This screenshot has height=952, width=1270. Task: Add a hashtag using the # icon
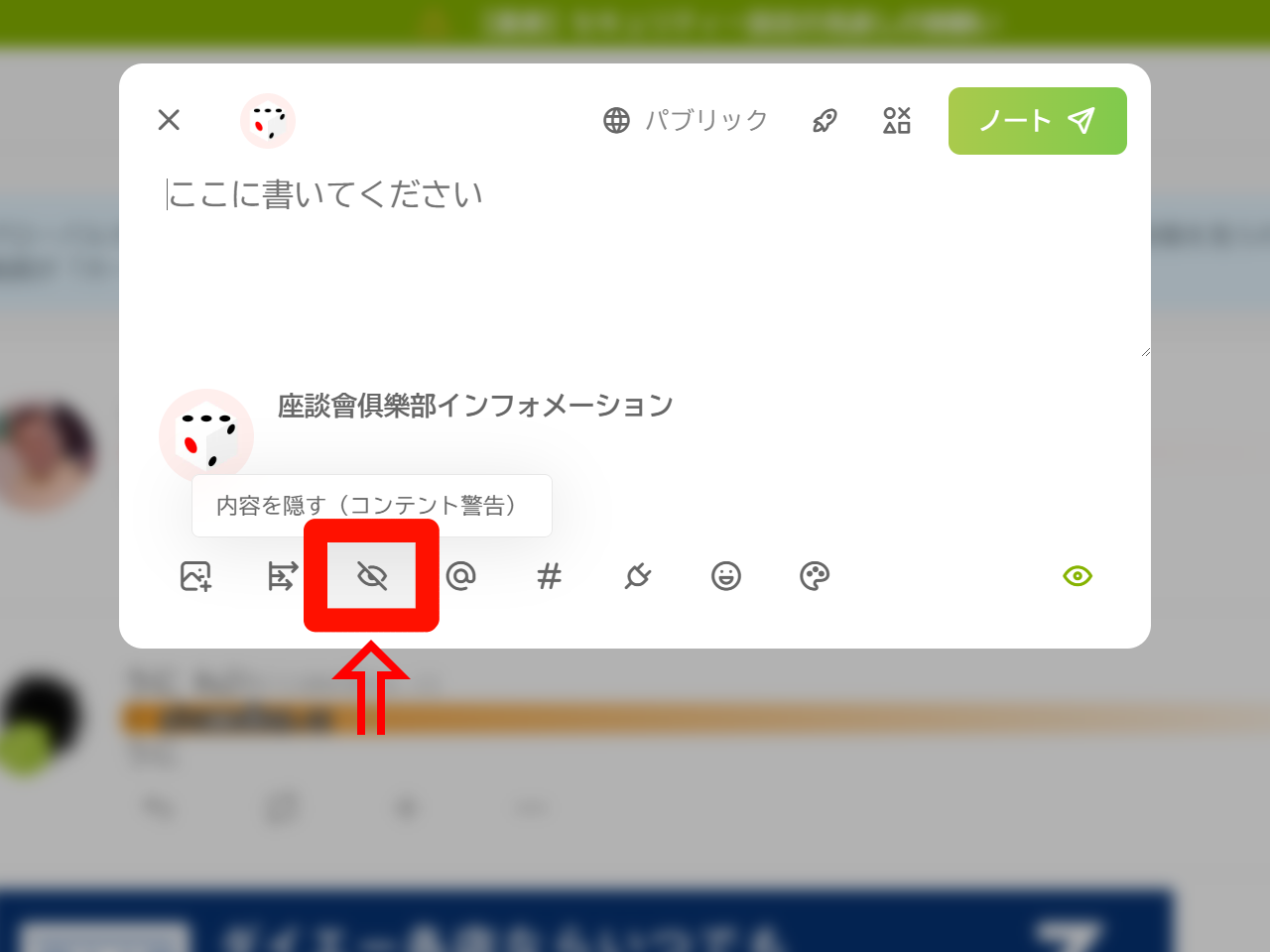coord(549,576)
